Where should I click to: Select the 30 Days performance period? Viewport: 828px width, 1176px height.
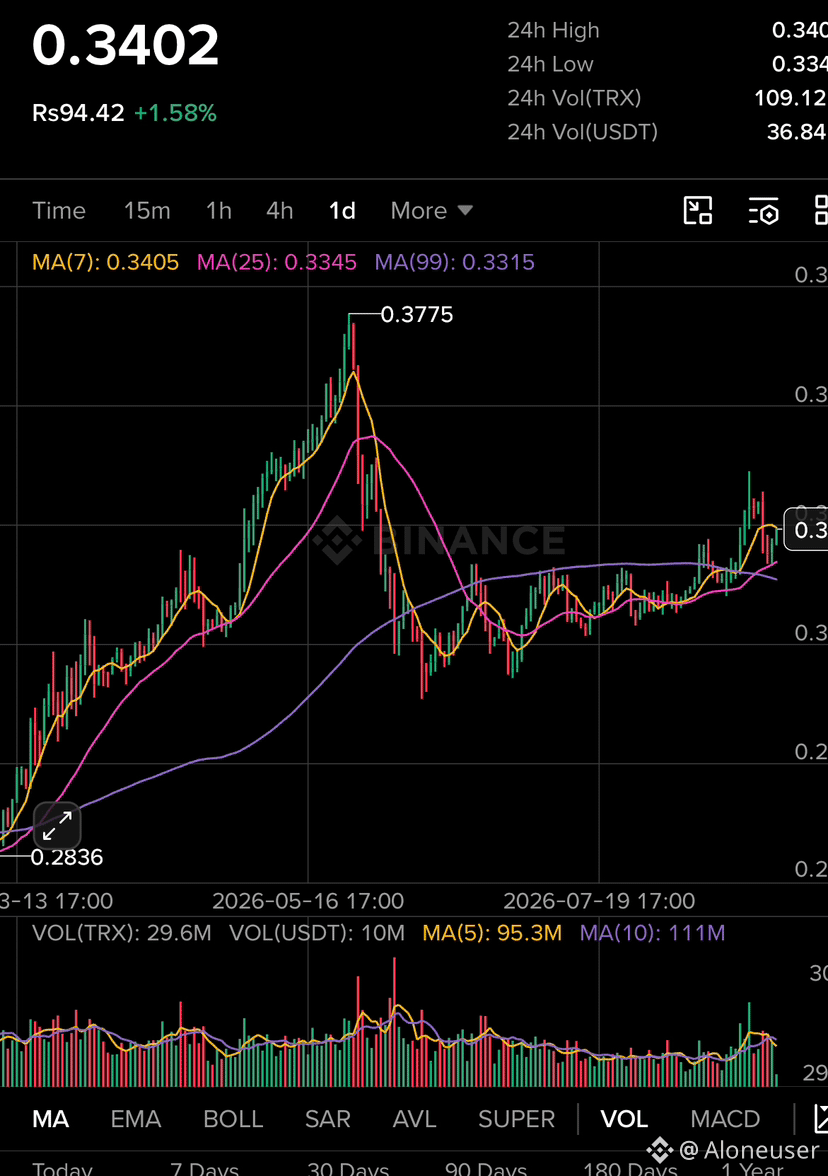pos(348,1168)
